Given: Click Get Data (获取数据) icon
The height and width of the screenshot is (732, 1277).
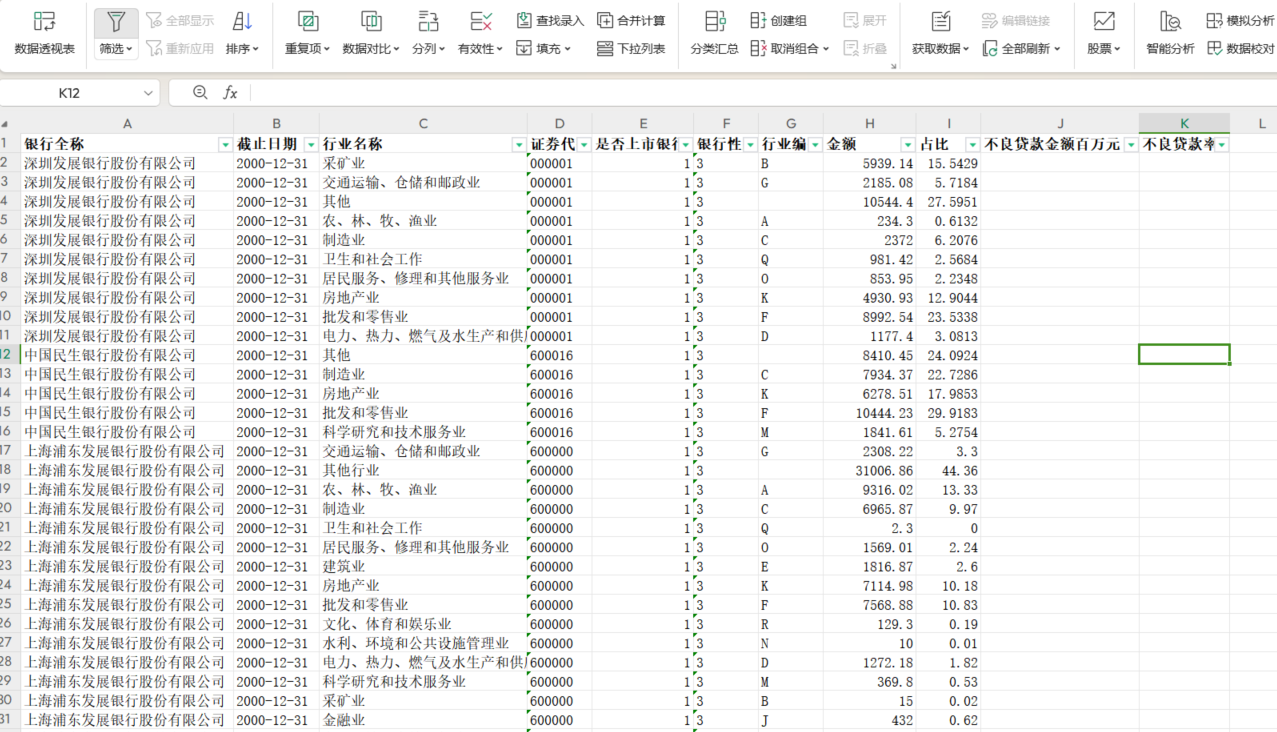Looking at the screenshot, I should click(941, 21).
